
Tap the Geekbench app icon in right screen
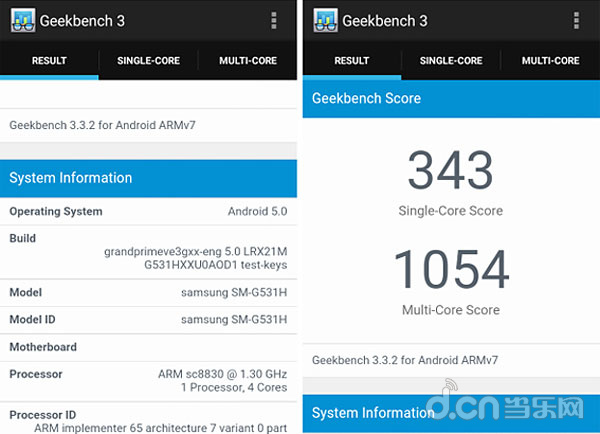click(x=325, y=20)
